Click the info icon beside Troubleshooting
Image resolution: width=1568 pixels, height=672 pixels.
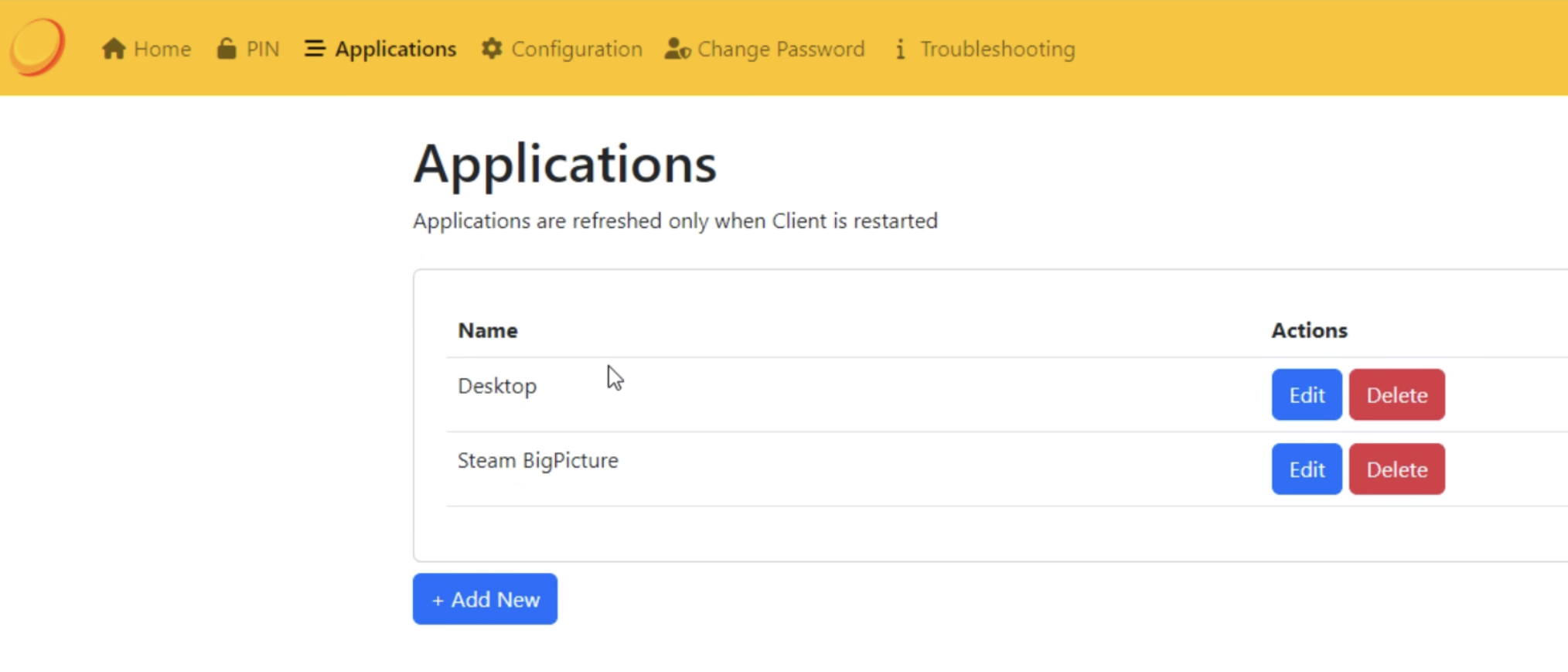pos(900,49)
